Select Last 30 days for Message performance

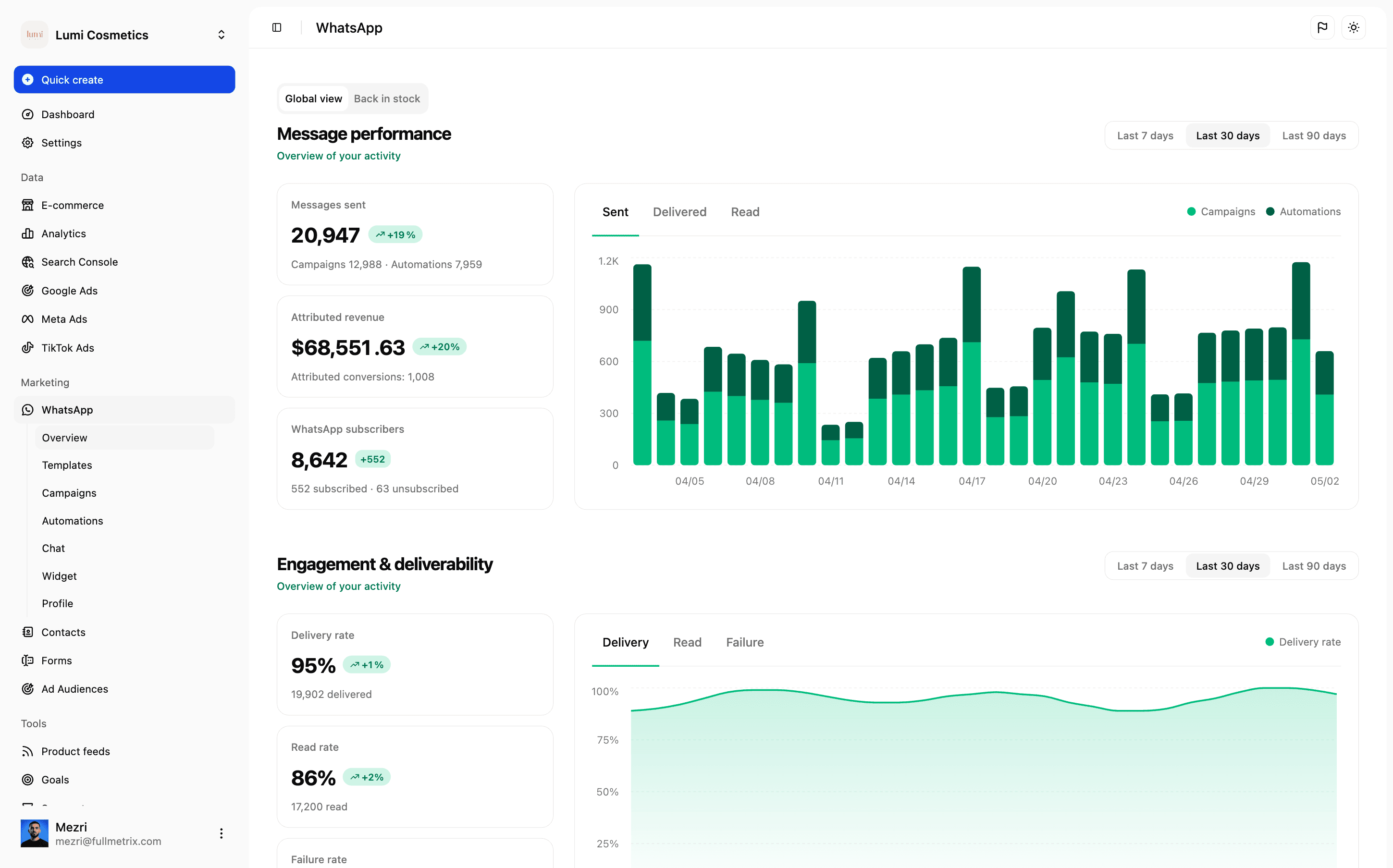coord(1228,135)
